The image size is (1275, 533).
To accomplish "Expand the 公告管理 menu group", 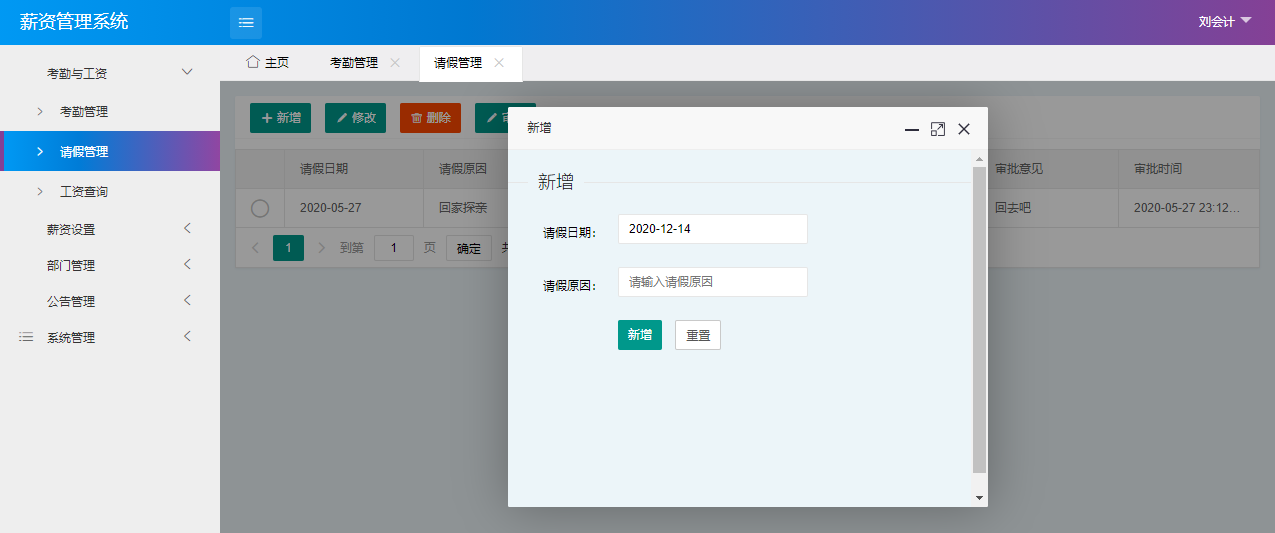I will click(x=186, y=301).
